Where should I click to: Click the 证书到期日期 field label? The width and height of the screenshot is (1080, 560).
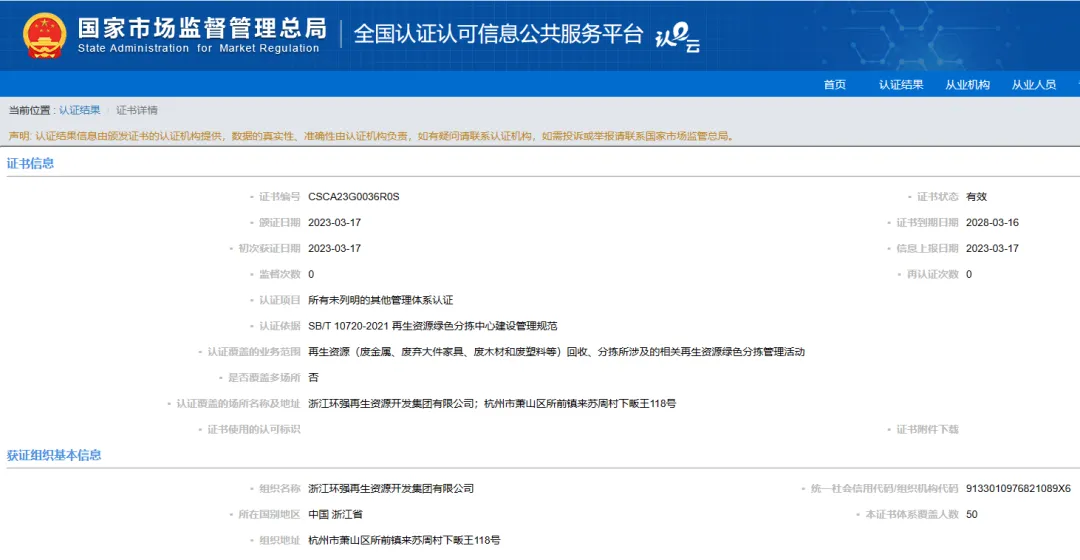927,222
